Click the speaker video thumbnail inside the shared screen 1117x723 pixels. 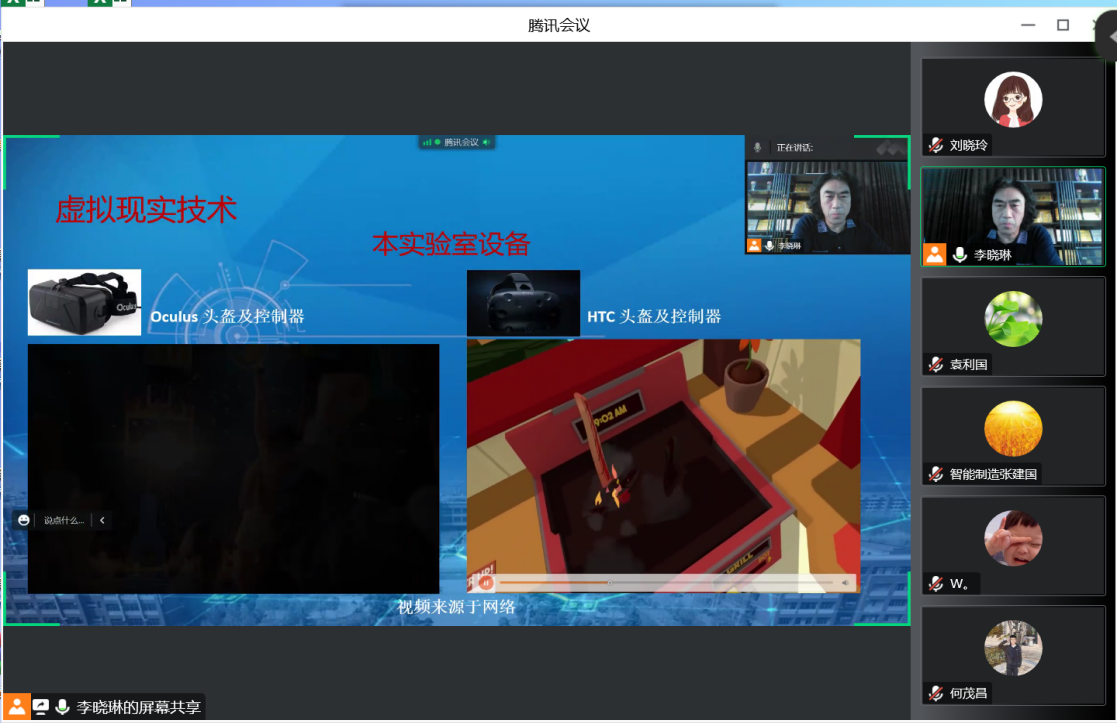coord(828,207)
